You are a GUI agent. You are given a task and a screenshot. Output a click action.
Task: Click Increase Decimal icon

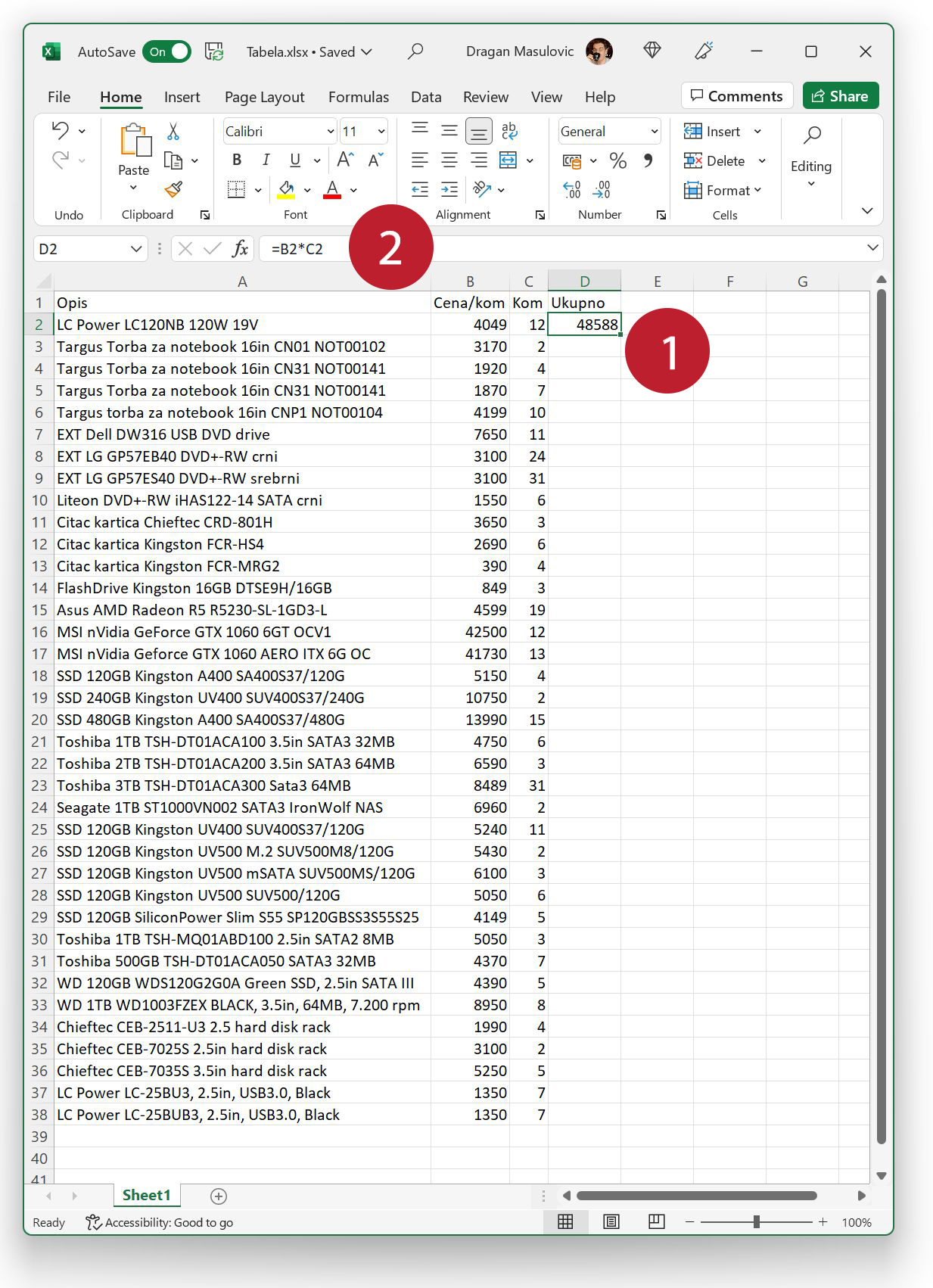[572, 189]
